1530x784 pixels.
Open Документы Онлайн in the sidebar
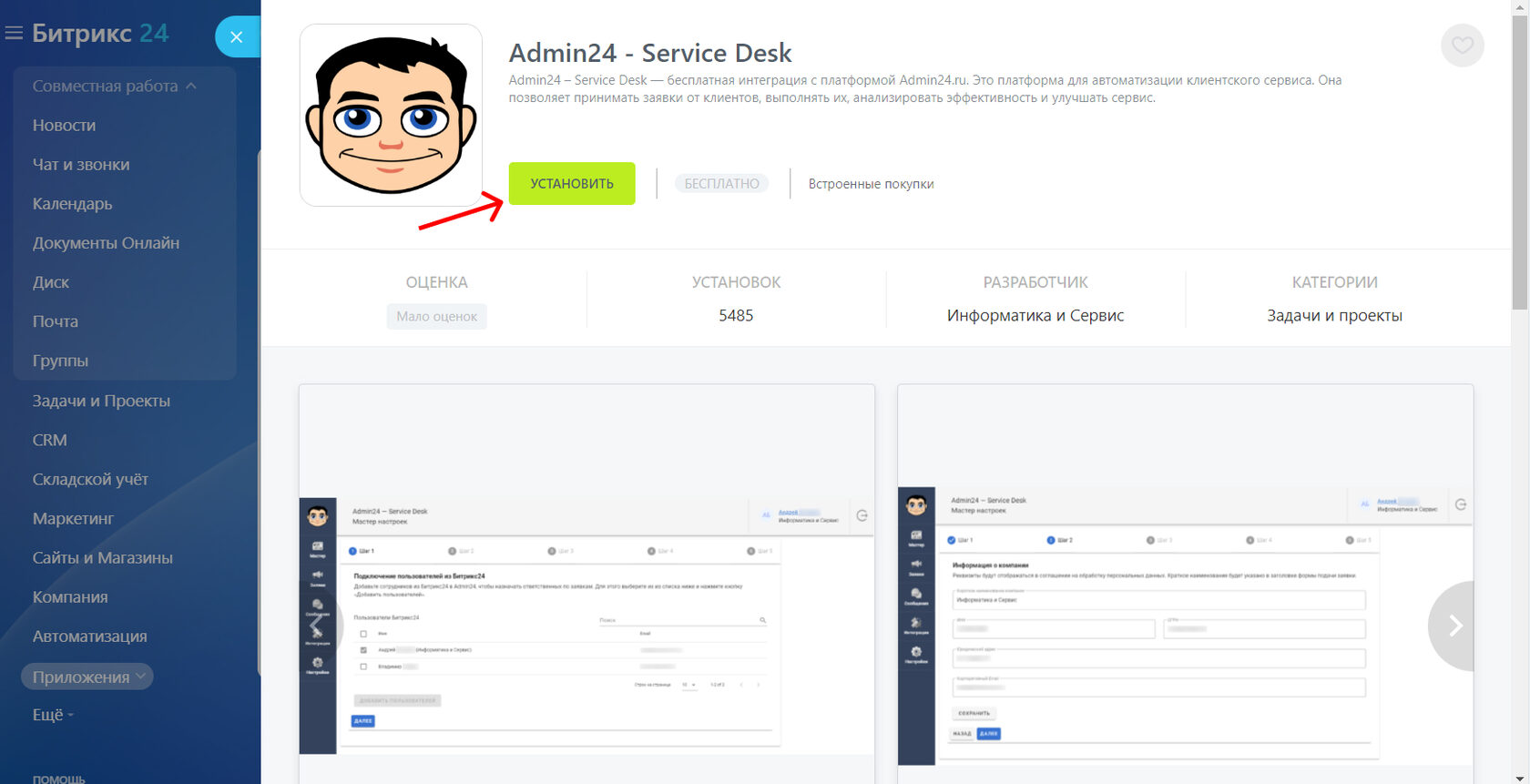click(106, 242)
